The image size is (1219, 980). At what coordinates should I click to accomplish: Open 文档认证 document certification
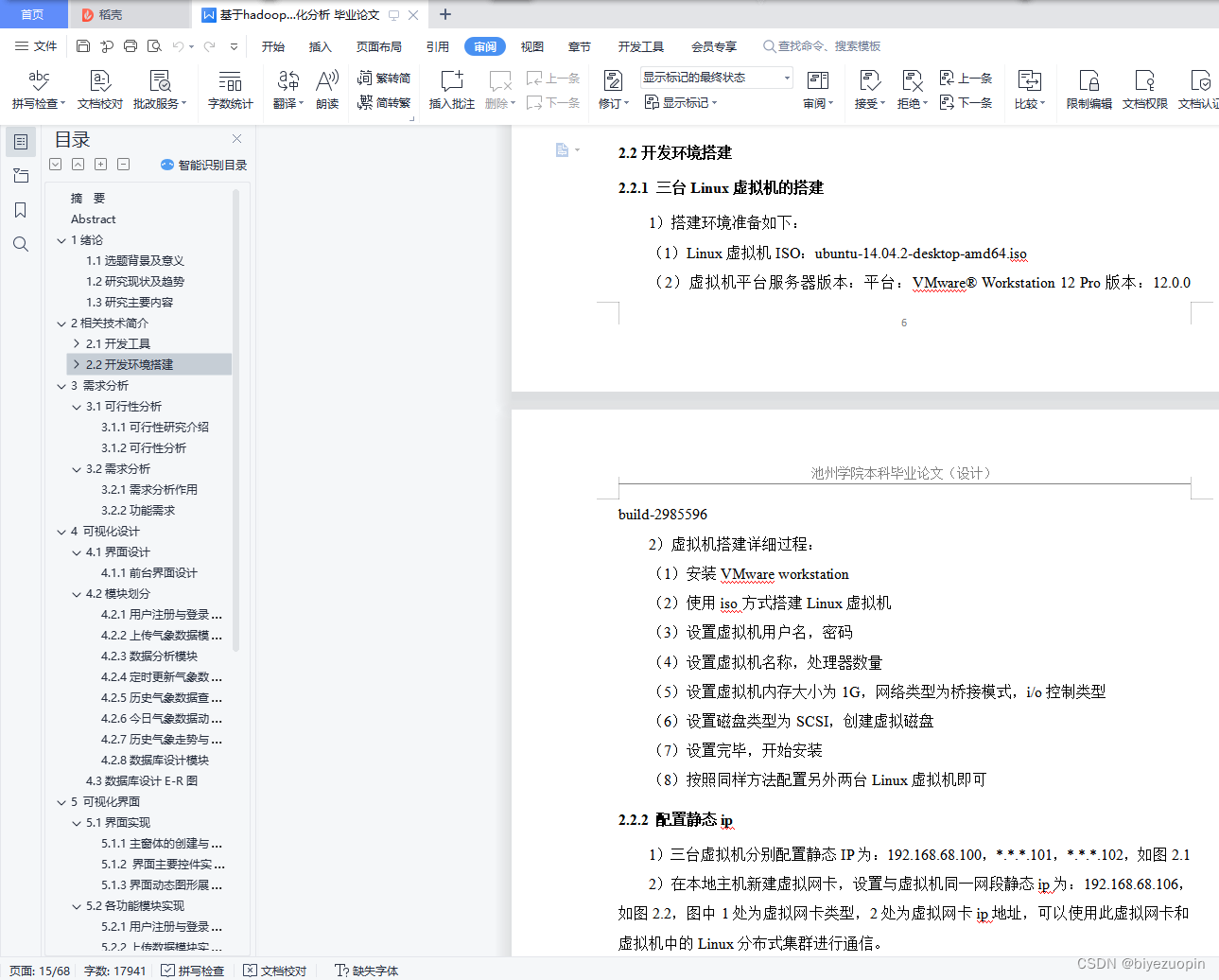click(1198, 90)
